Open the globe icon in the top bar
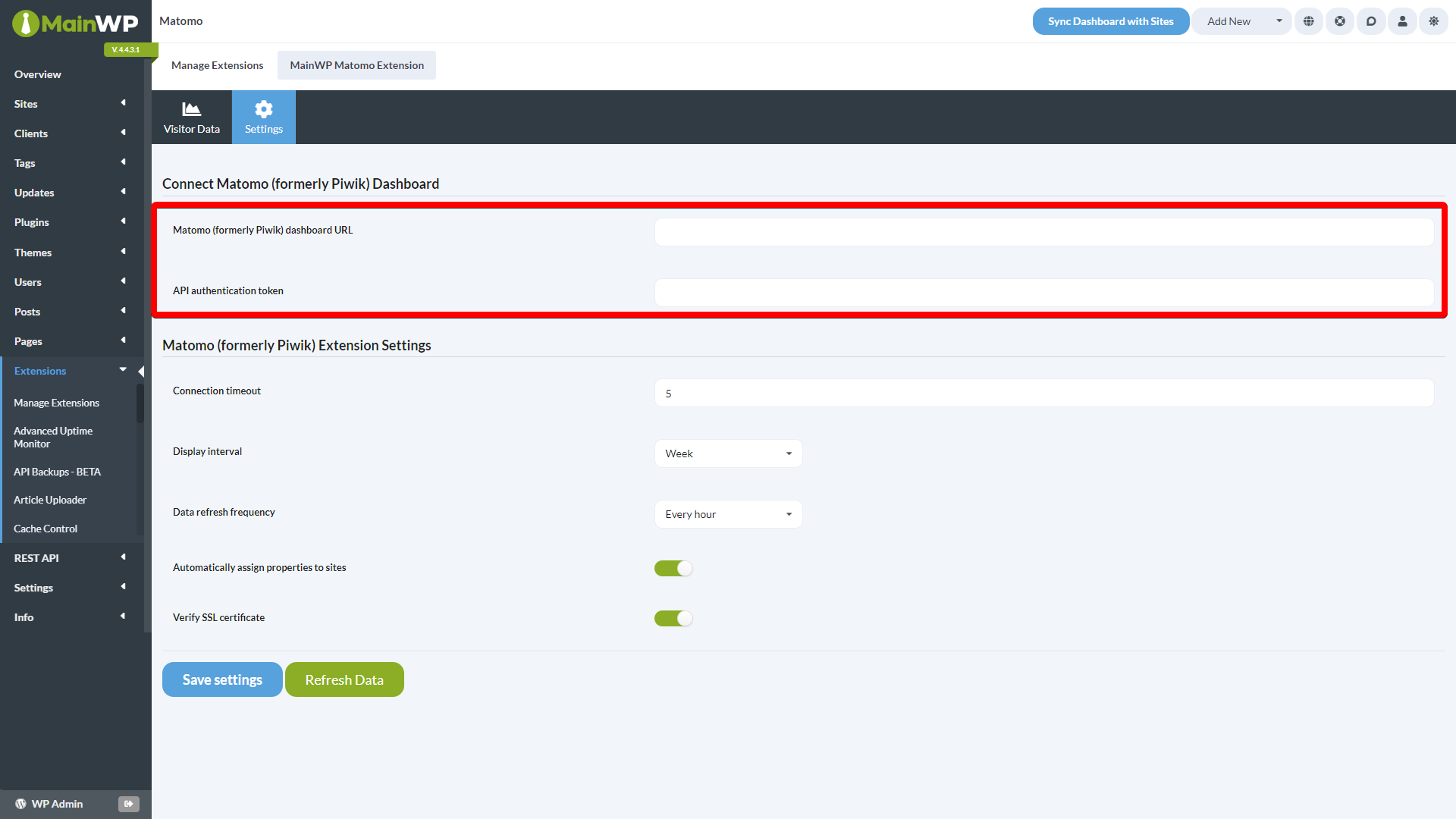This screenshot has width=1456, height=819. pyautogui.click(x=1308, y=21)
